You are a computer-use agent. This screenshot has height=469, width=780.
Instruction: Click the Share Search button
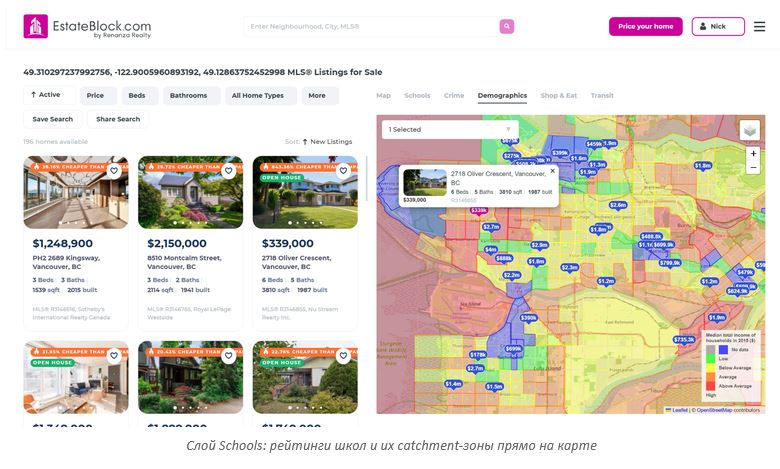(x=118, y=119)
